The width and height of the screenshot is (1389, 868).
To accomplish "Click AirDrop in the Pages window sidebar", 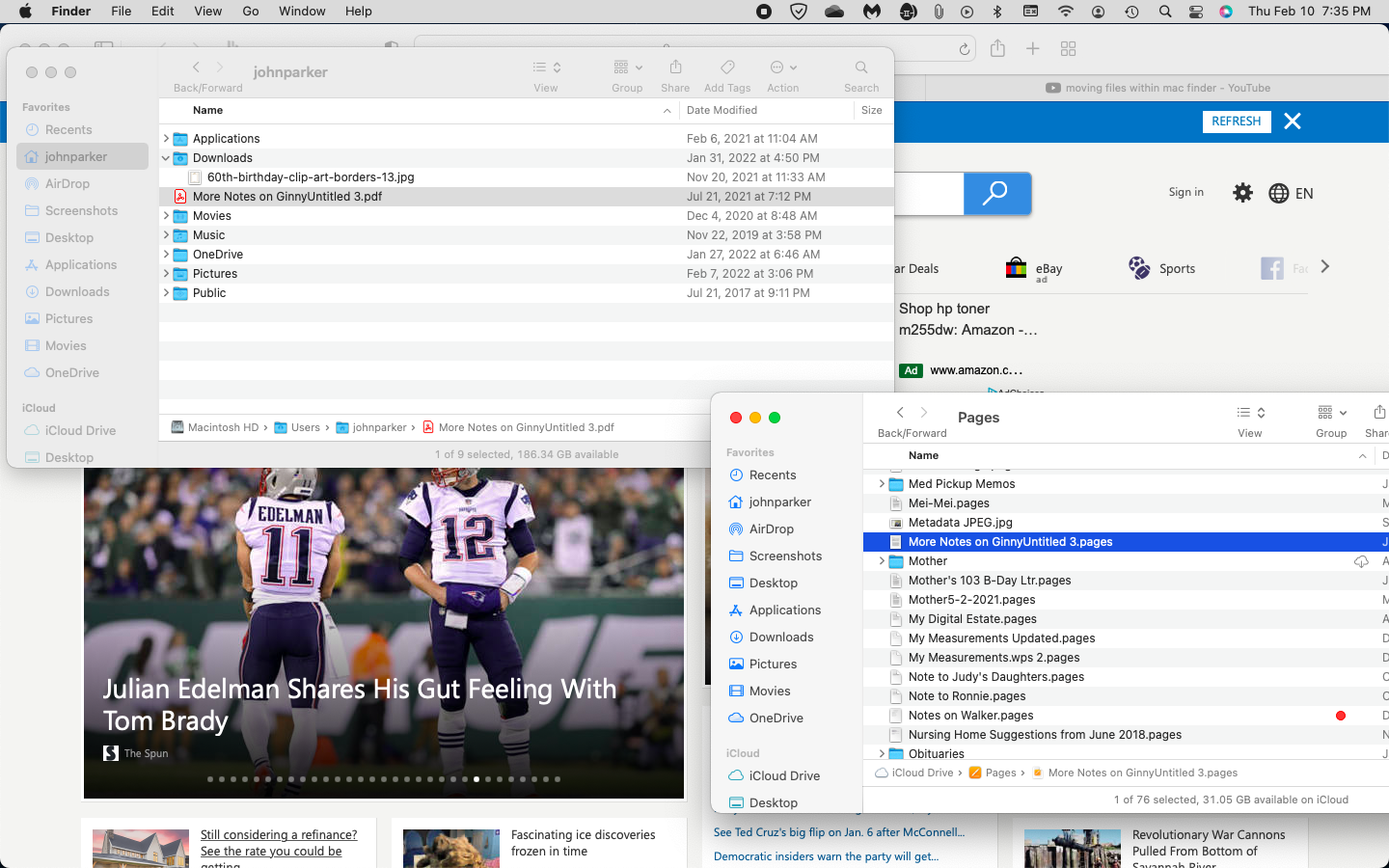I will point(771,529).
